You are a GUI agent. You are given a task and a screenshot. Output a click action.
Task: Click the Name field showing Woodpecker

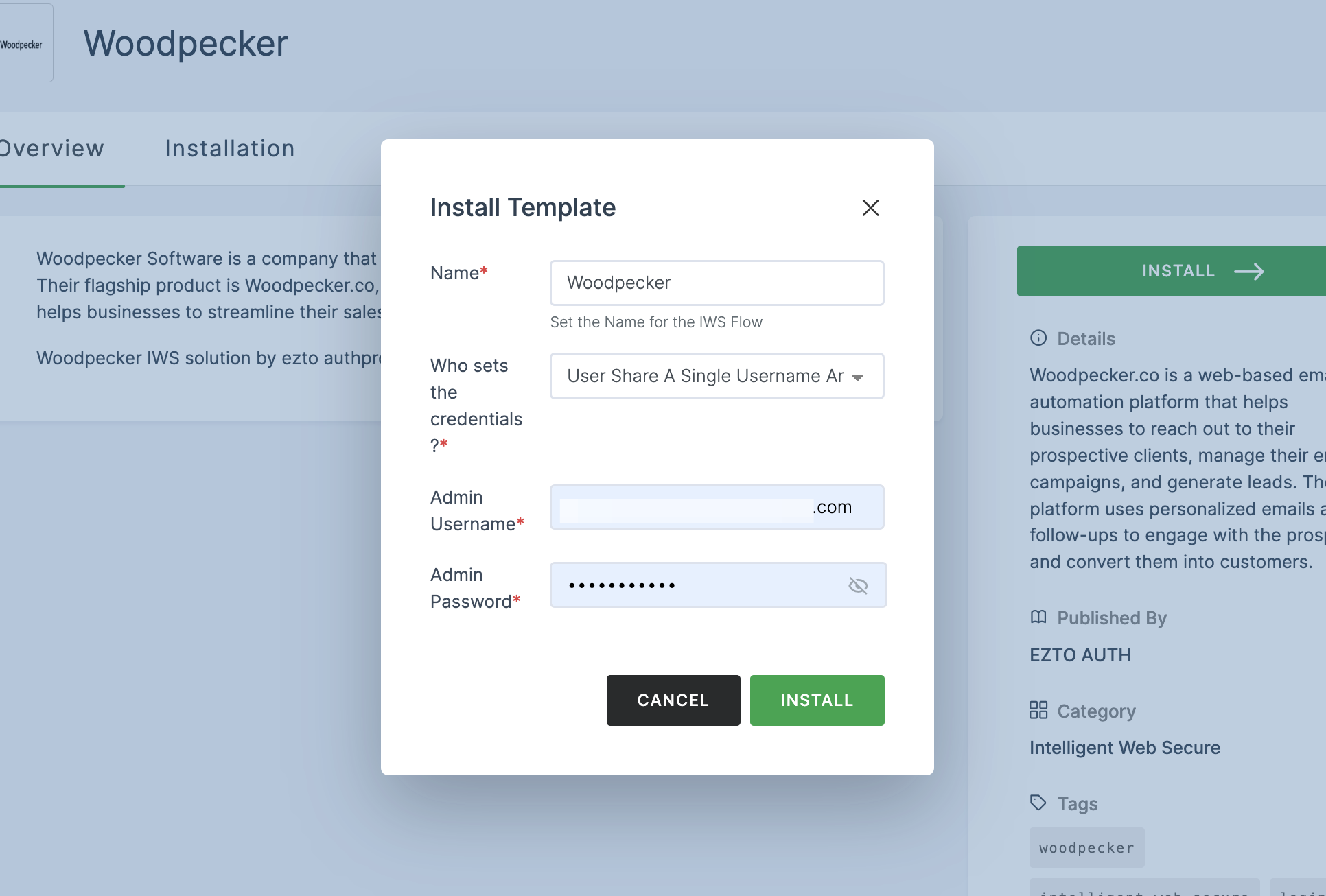[717, 282]
